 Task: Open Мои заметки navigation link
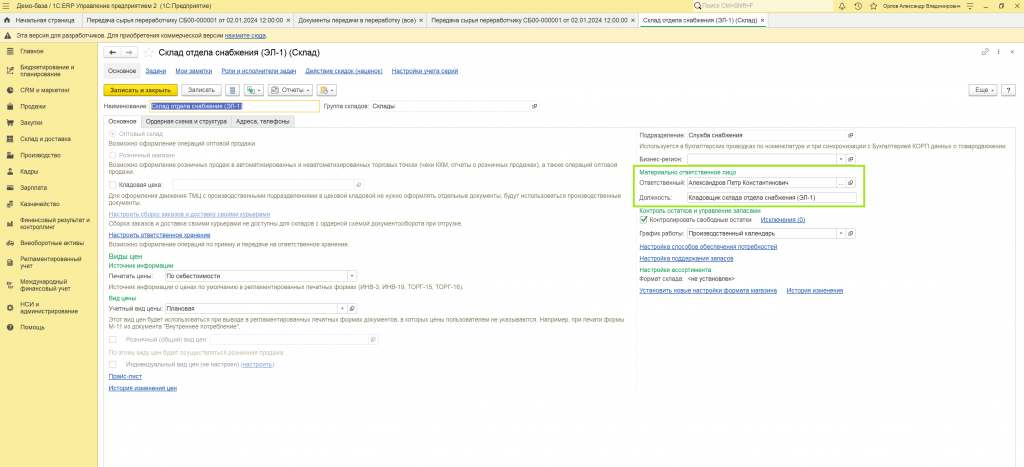193,71
